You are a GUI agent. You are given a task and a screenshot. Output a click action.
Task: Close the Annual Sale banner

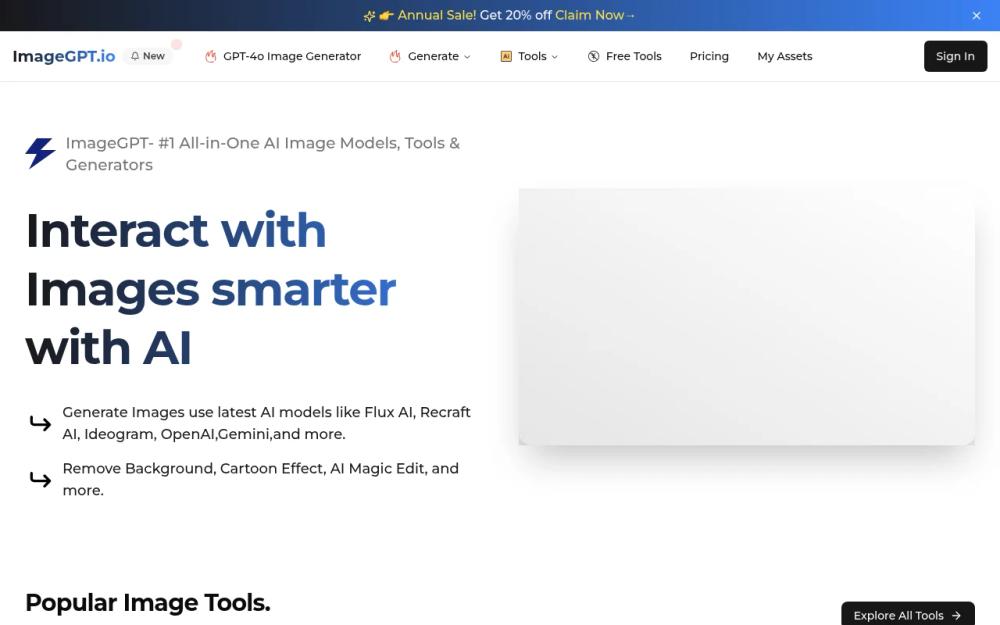pos(976,15)
